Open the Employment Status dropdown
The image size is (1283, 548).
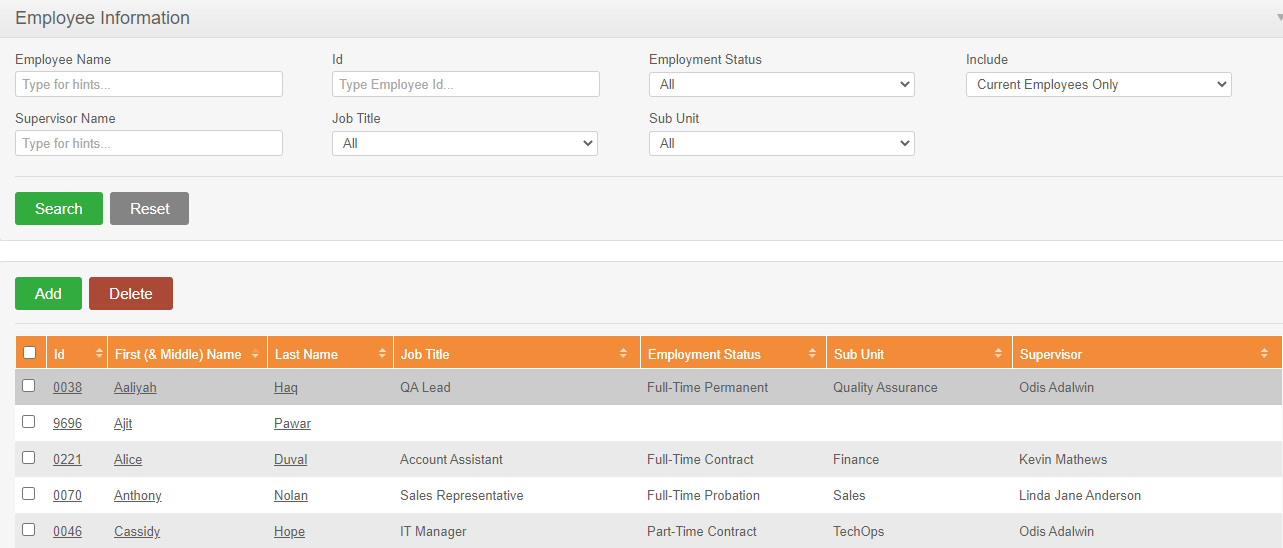[782, 85]
